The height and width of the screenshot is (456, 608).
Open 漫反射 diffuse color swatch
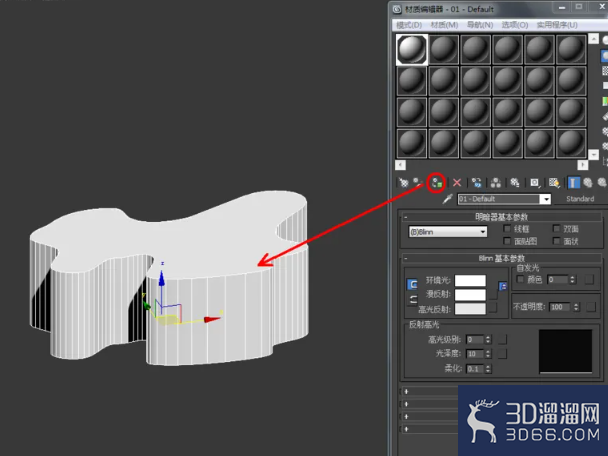[470, 295]
